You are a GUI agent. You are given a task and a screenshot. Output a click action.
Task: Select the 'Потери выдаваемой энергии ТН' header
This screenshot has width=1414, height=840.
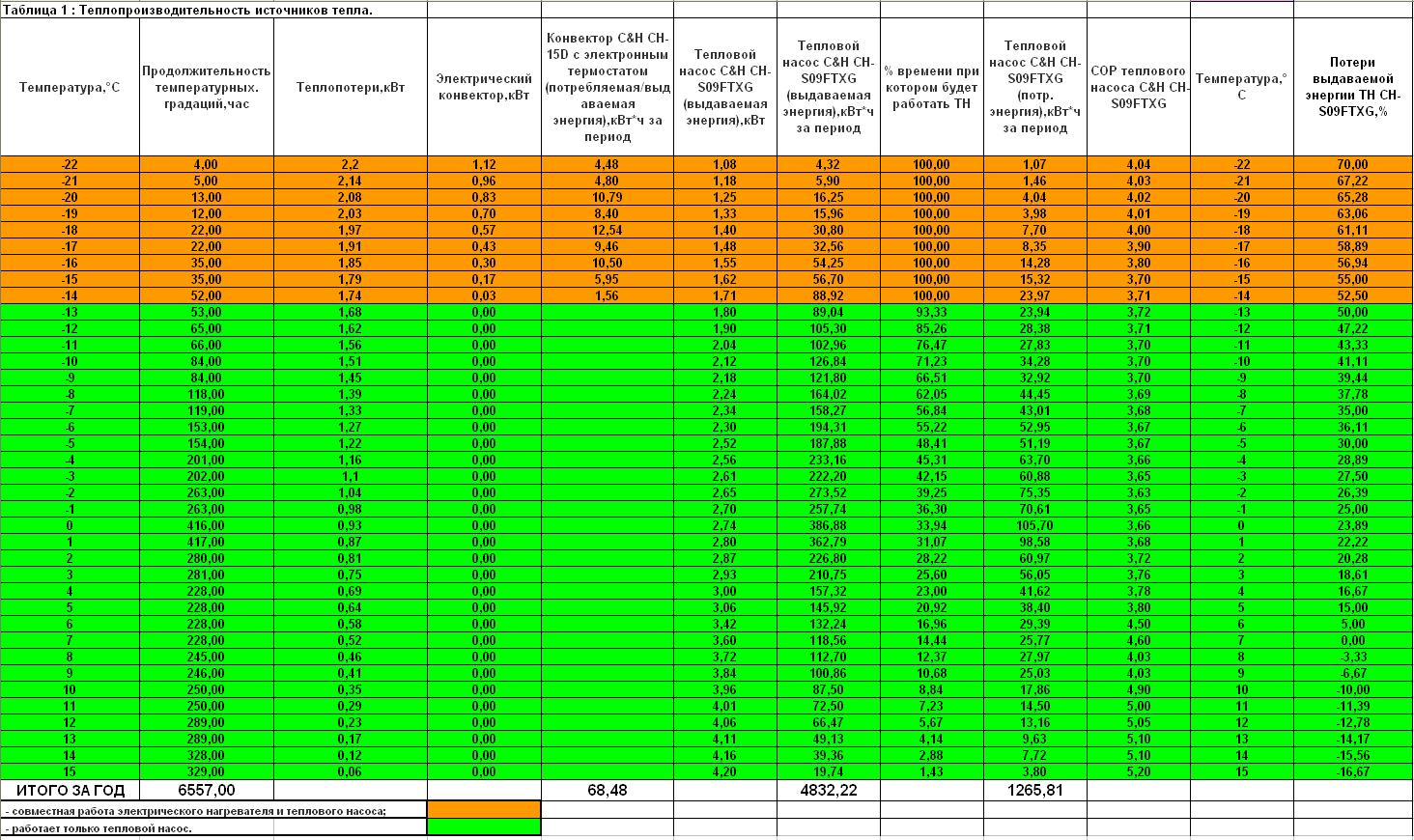[1352, 87]
